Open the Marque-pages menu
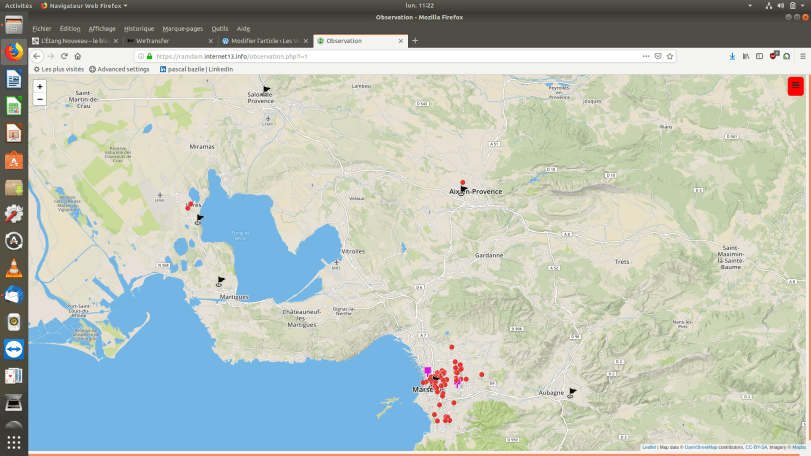 (x=183, y=29)
